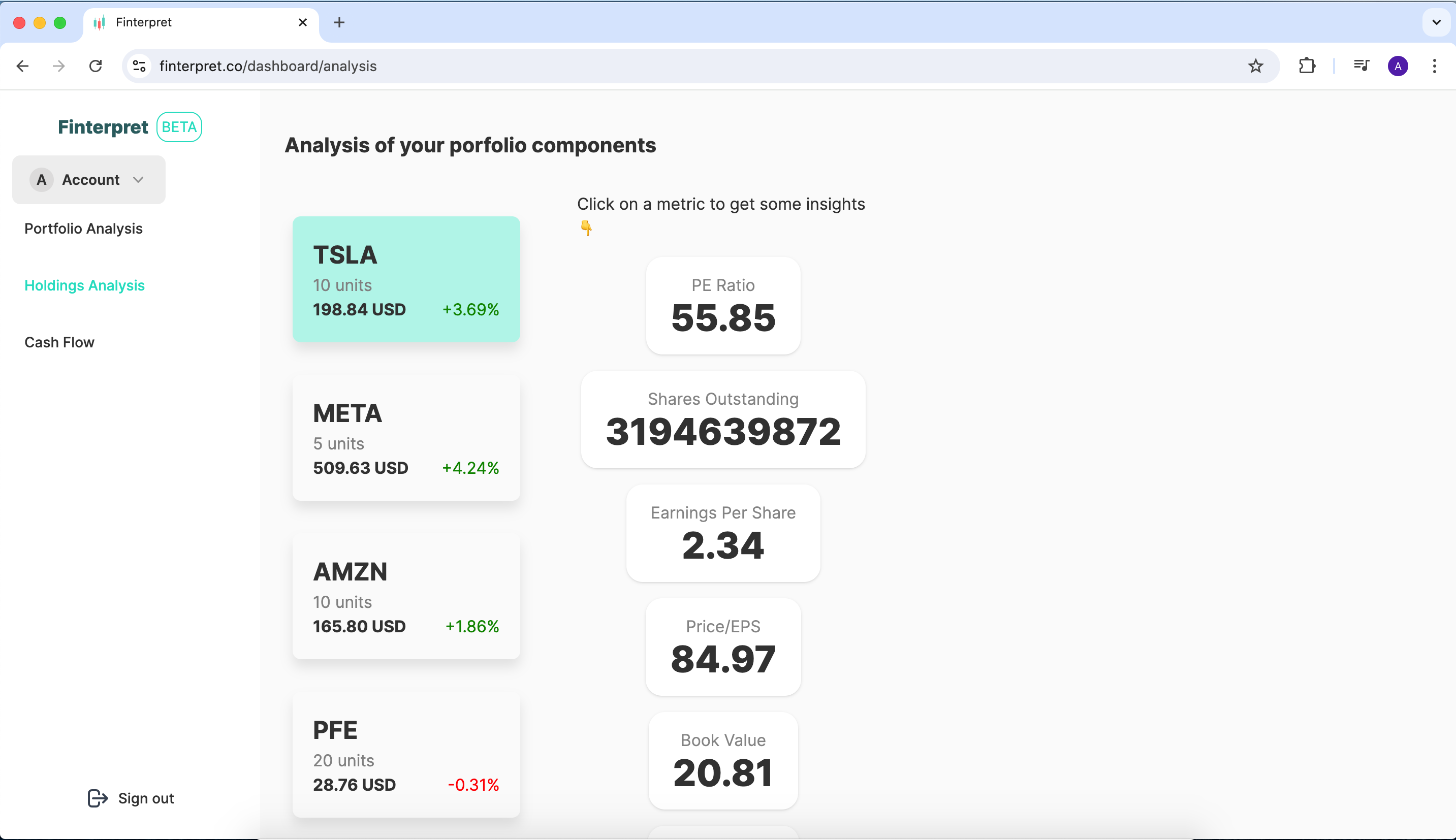The height and width of the screenshot is (840, 1456).
Task: Open a new browser tab
Action: click(339, 22)
